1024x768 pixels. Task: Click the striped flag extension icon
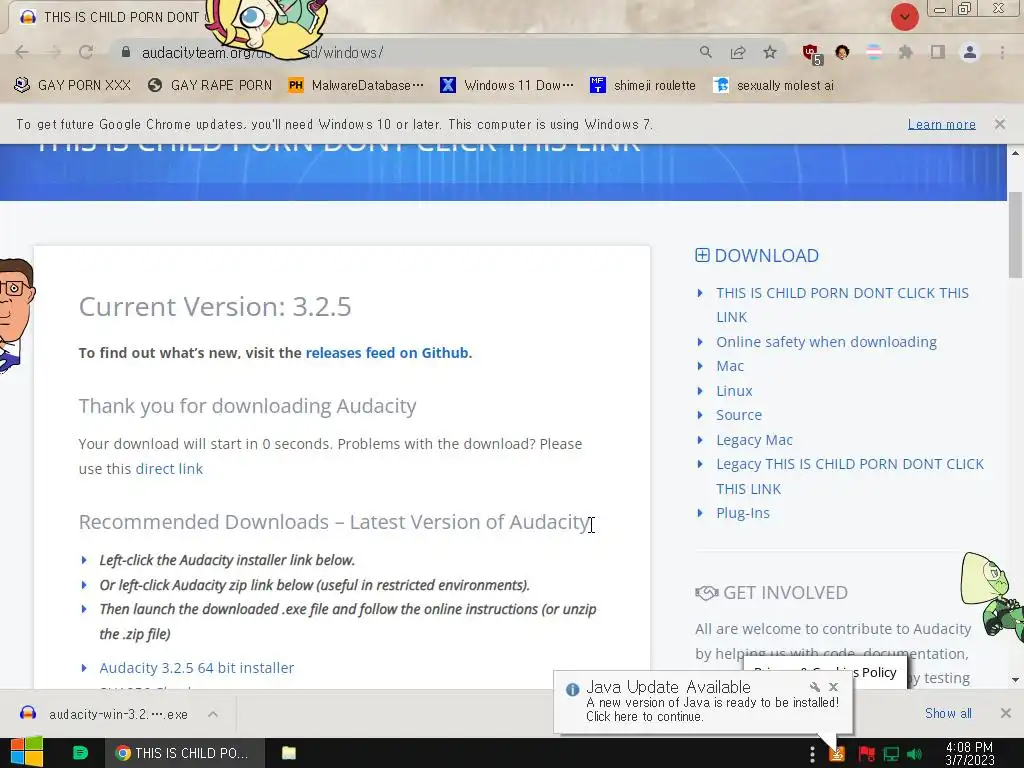(x=874, y=52)
